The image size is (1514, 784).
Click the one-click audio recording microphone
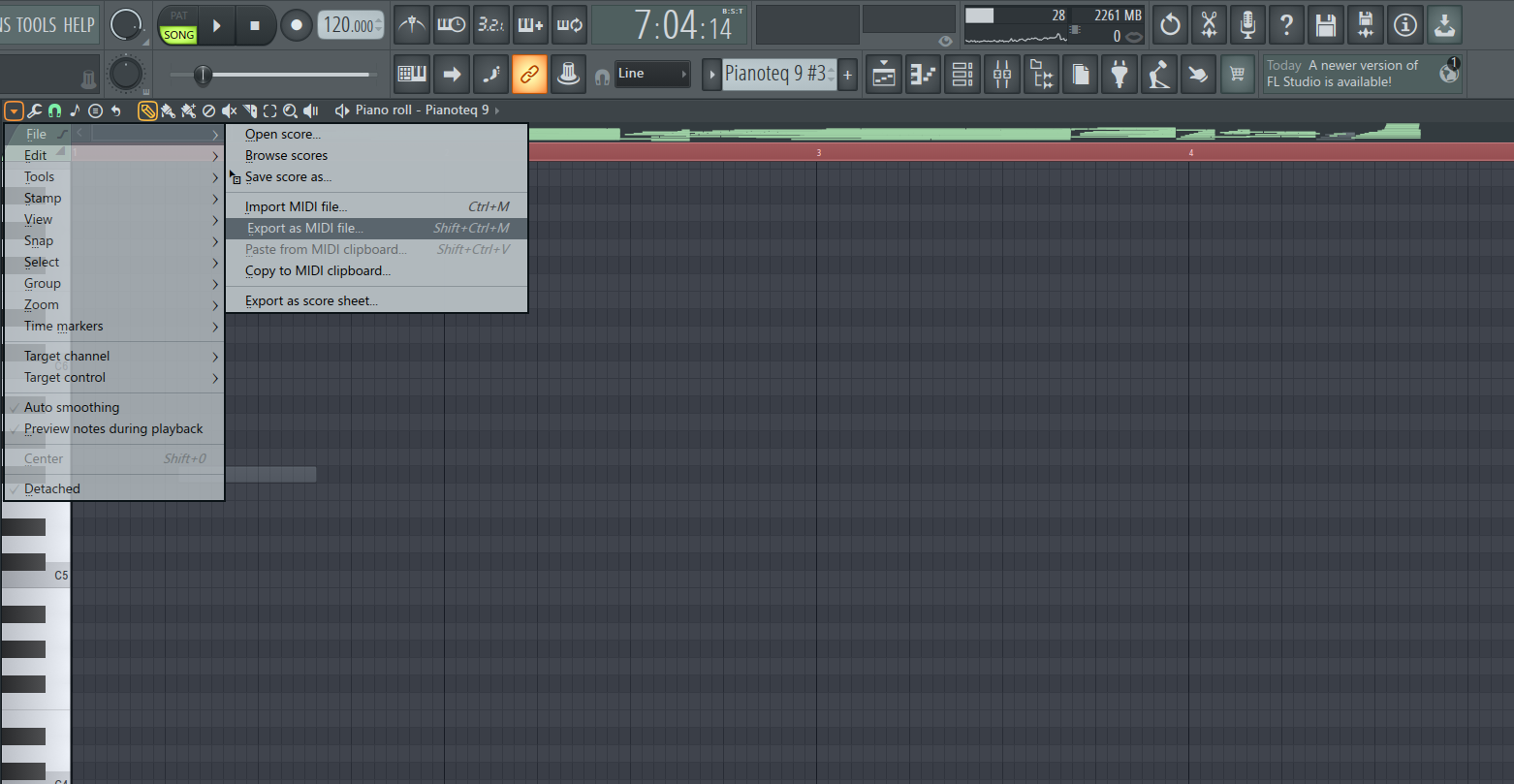pos(1248,25)
